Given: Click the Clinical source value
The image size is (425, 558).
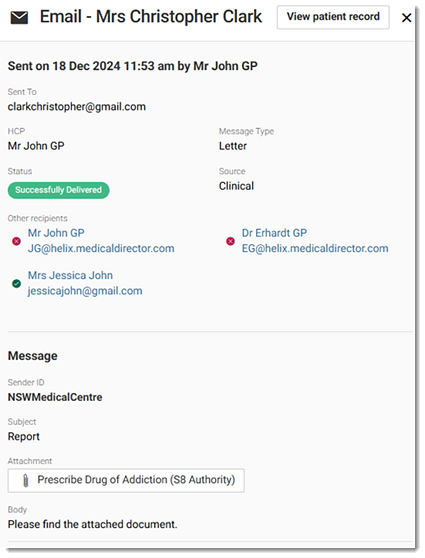Looking at the screenshot, I should pyautogui.click(x=236, y=186).
